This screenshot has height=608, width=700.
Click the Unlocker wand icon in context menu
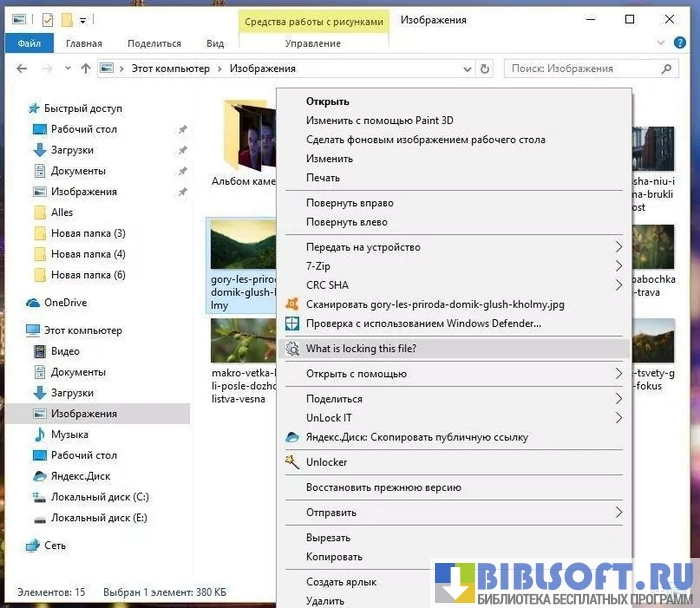pyautogui.click(x=292, y=462)
